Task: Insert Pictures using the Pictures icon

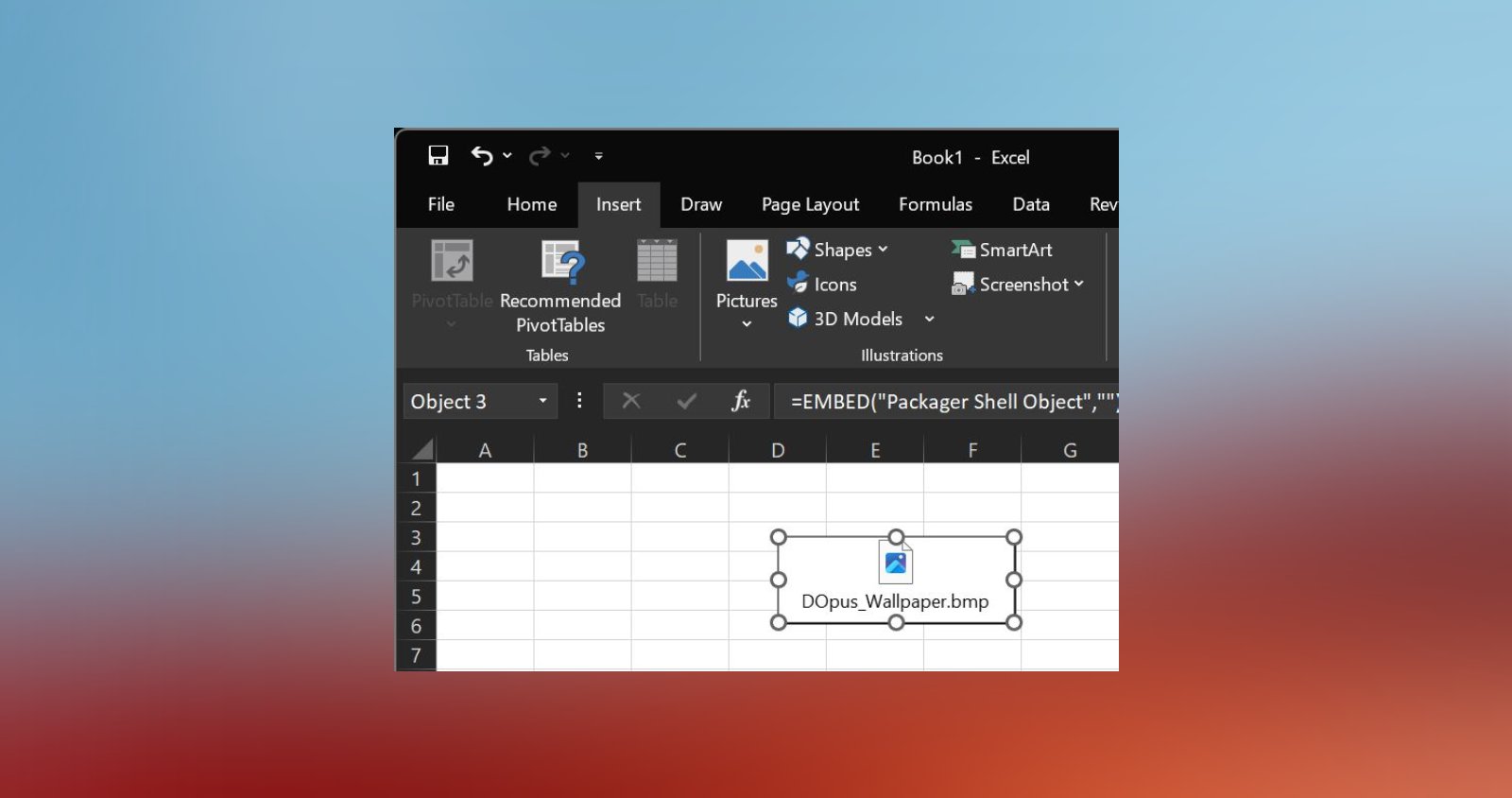Action: (747, 260)
